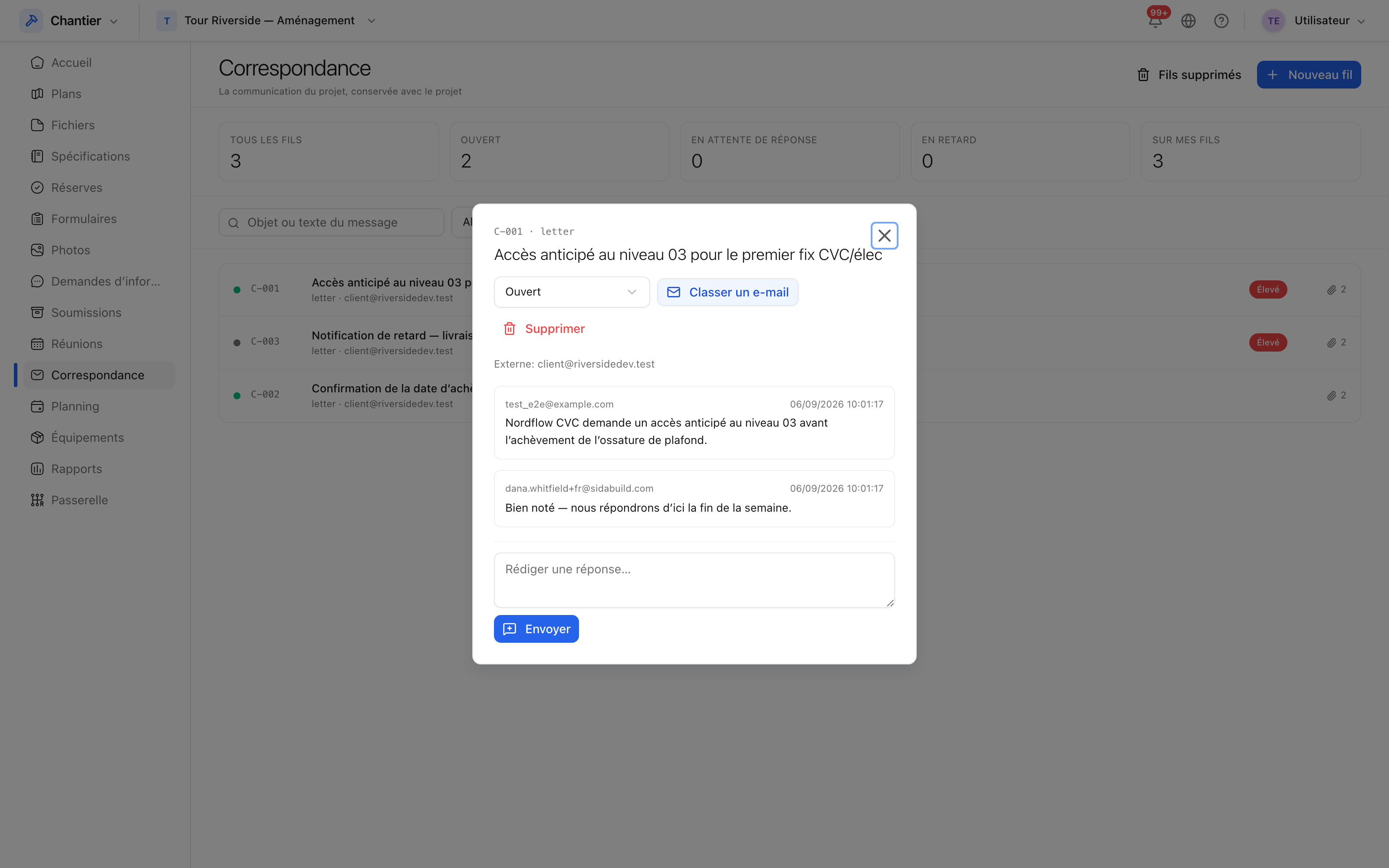Screen dimensions: 1389x868
Task: Open Spécifications in the sidebar
Action: click(99, 156)
